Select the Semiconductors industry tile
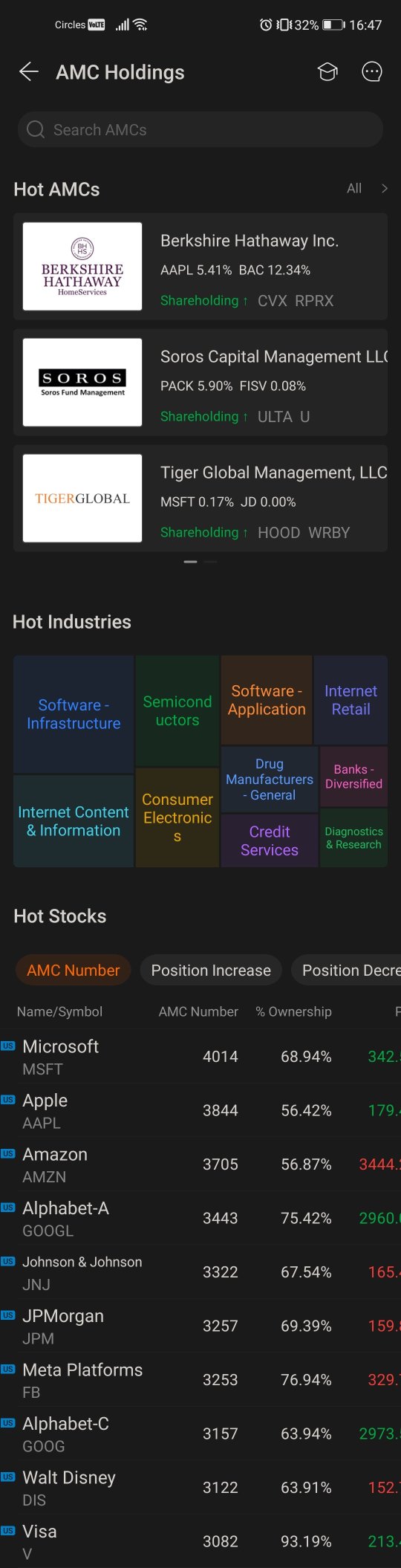The width and height of the screenshot is (401, 1568). [177, 710]
